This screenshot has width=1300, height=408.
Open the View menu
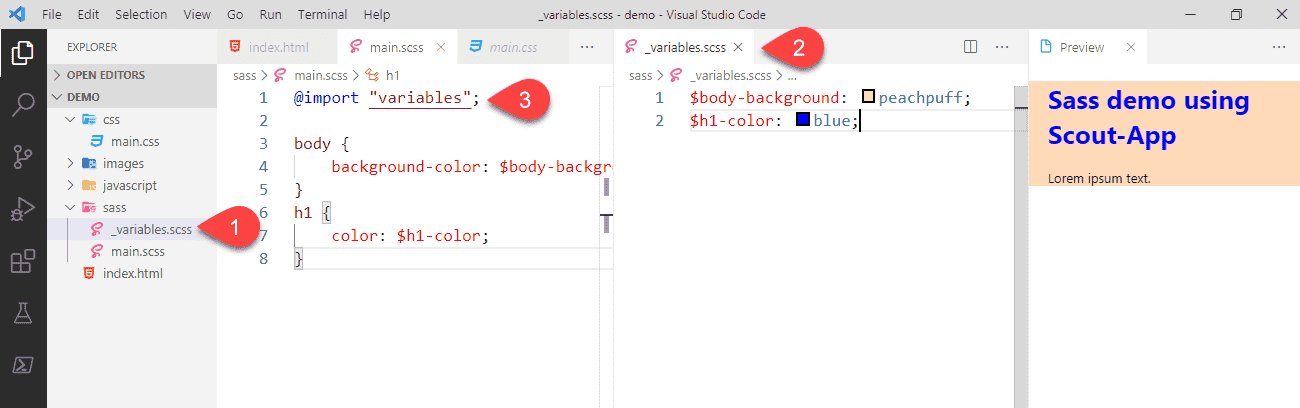click(198, 15)
